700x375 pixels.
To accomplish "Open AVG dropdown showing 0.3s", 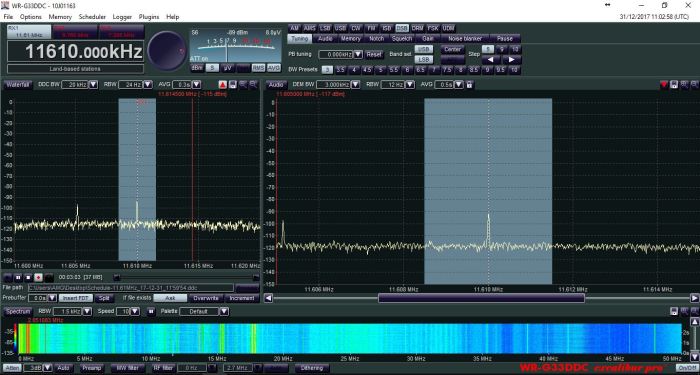I will pos(196,85).
